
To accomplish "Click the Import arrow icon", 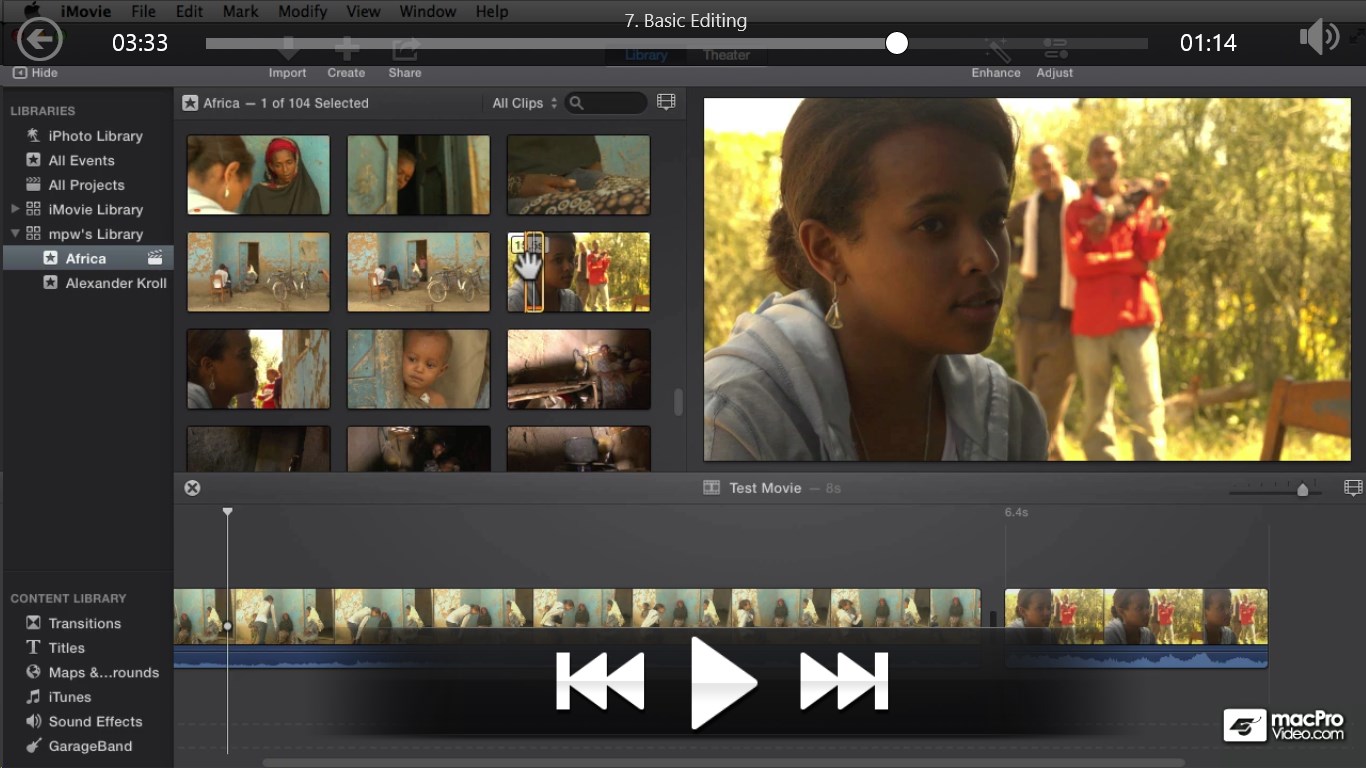I will 288,50.
